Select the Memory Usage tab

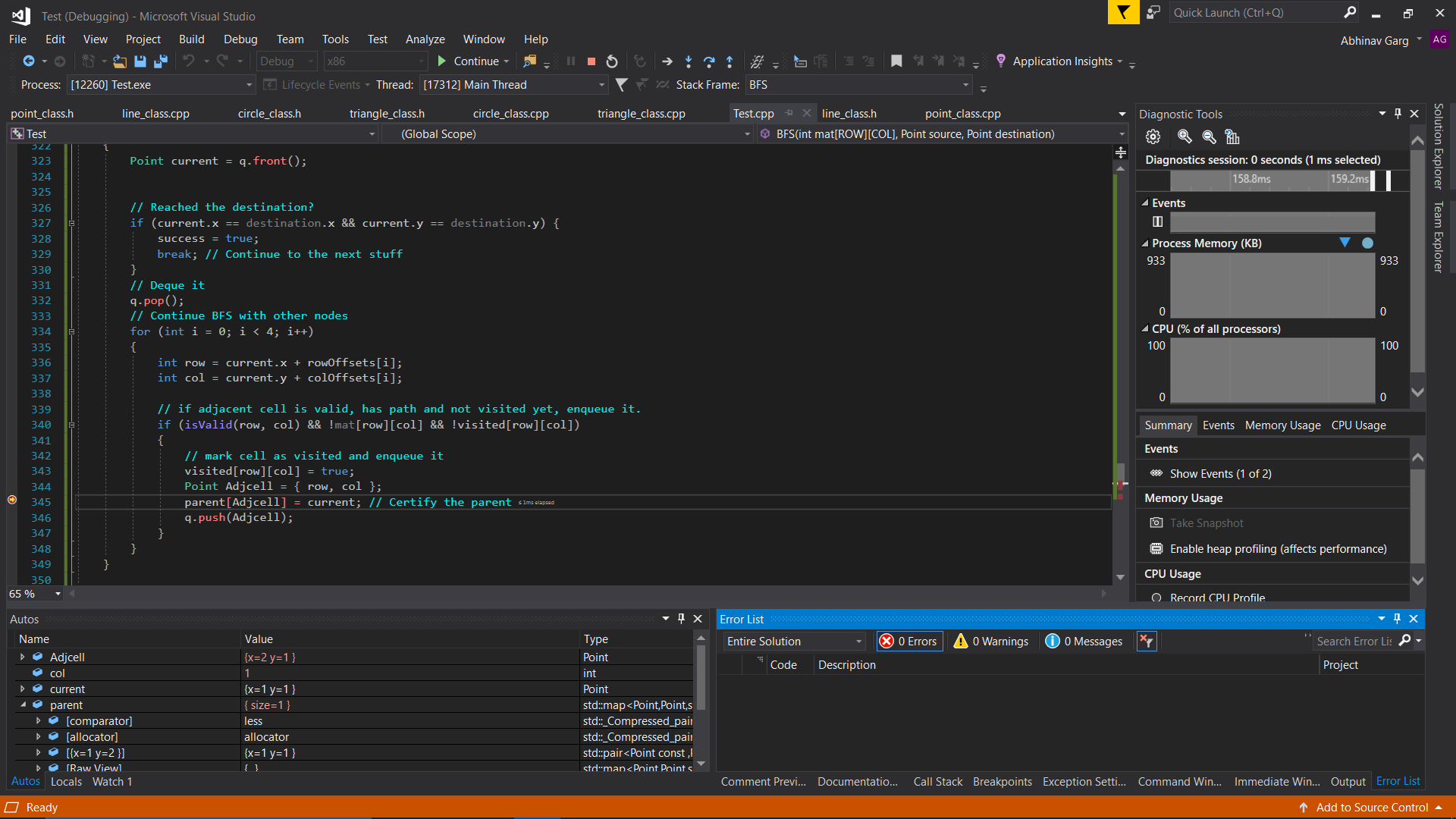coord(1283,424)
